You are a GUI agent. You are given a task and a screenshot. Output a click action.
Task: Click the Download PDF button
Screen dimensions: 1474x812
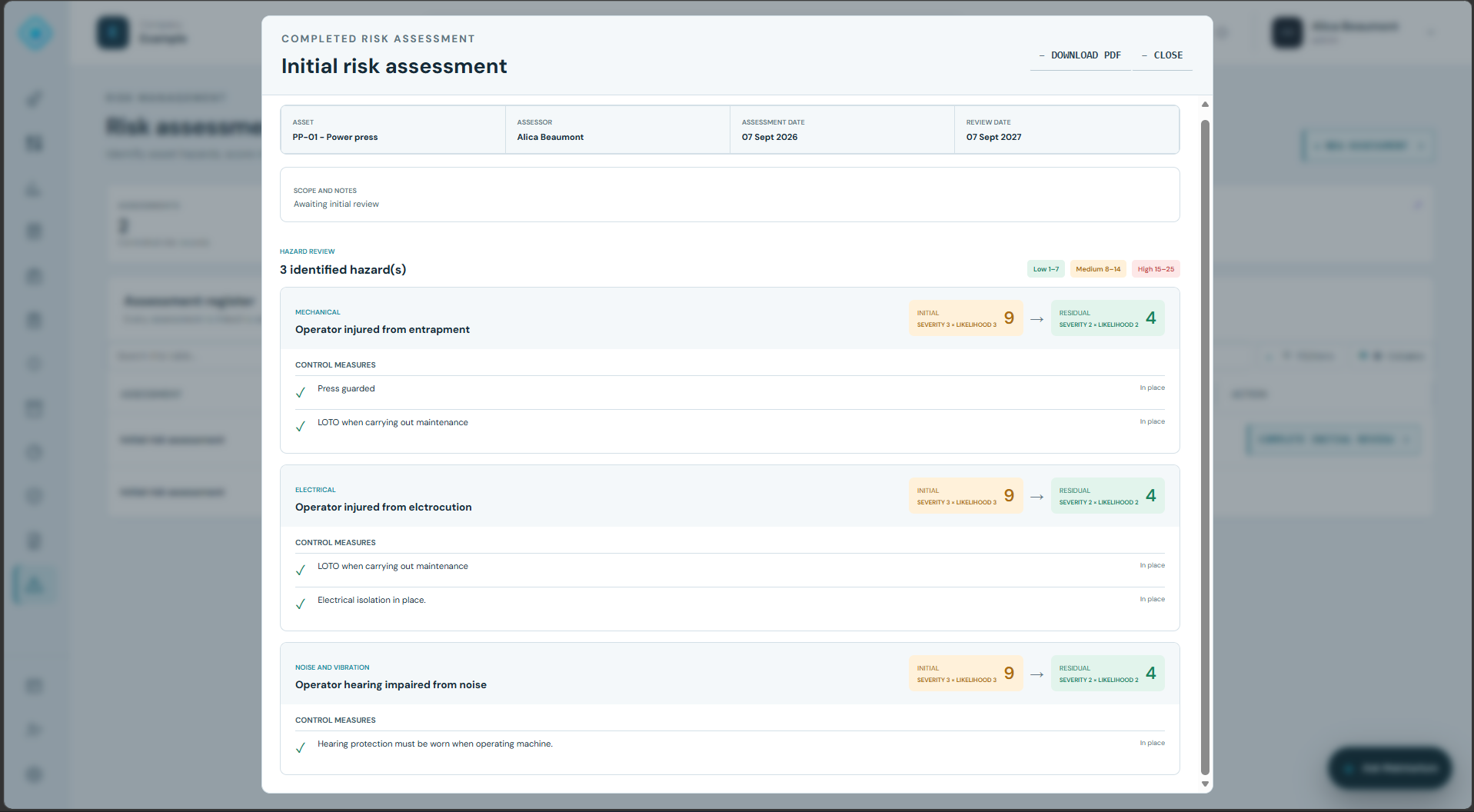coord(1080,55)
